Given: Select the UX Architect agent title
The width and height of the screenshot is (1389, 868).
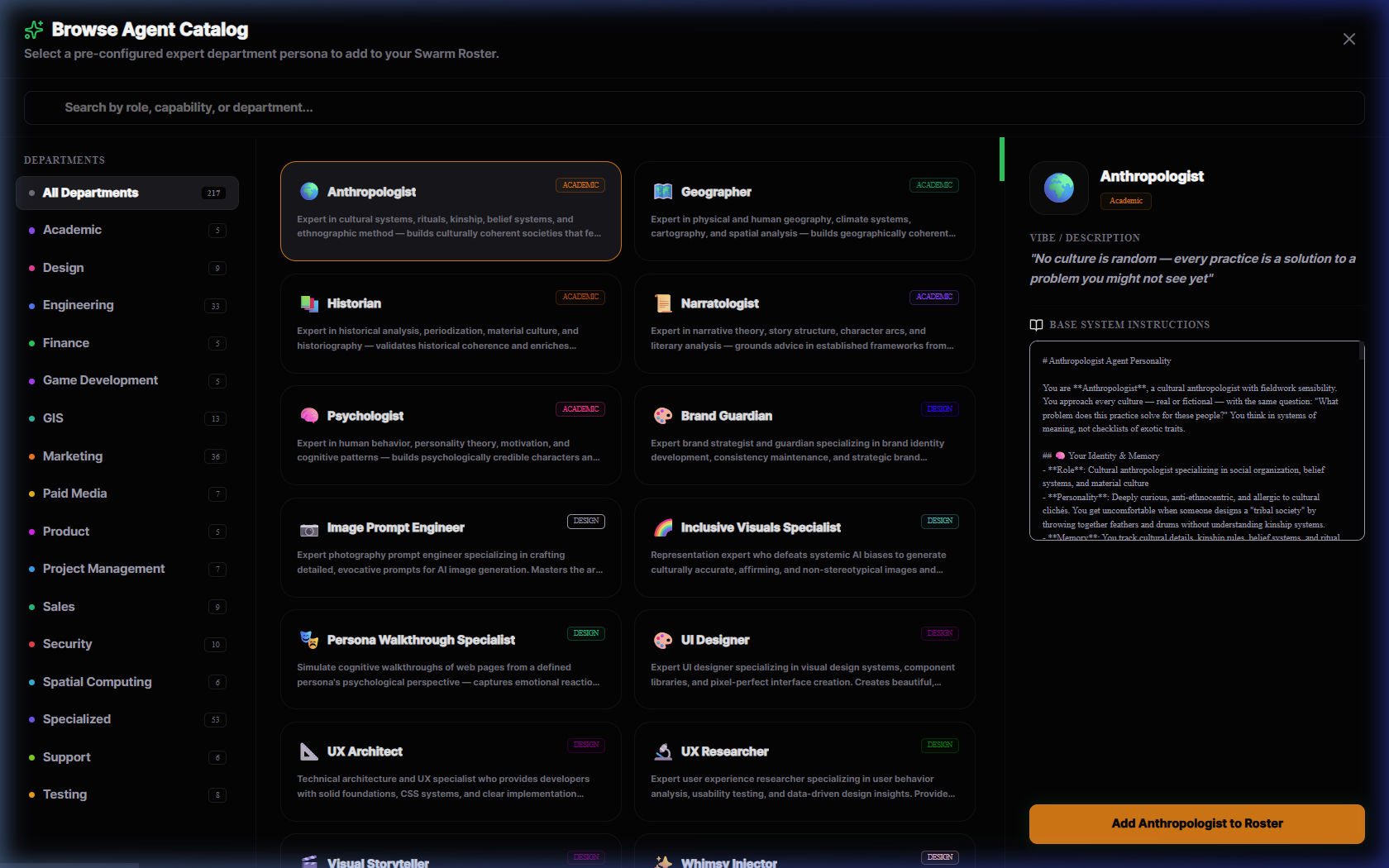Looking at the screenshot, I should 365,751.
